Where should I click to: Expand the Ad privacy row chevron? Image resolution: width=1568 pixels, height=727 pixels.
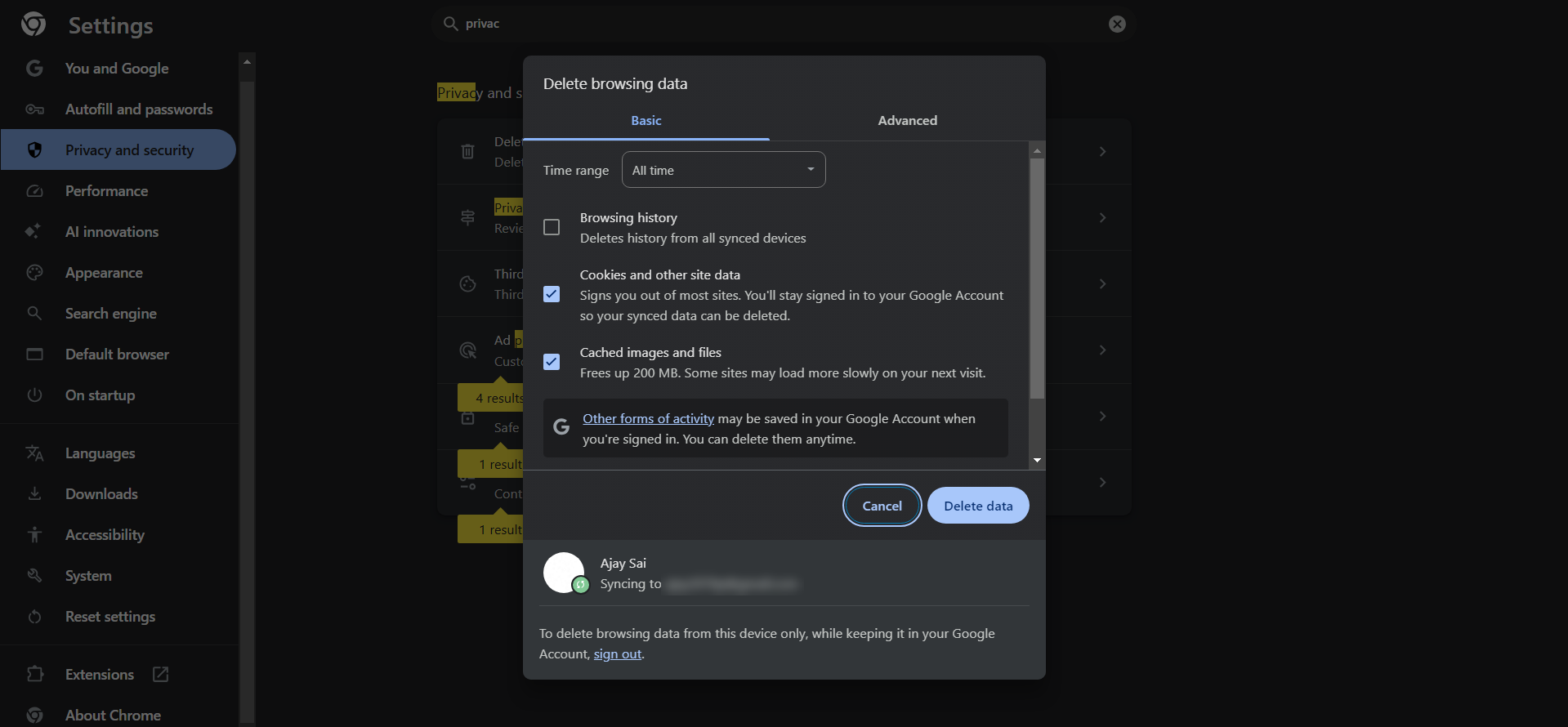tap(1102, 350)
